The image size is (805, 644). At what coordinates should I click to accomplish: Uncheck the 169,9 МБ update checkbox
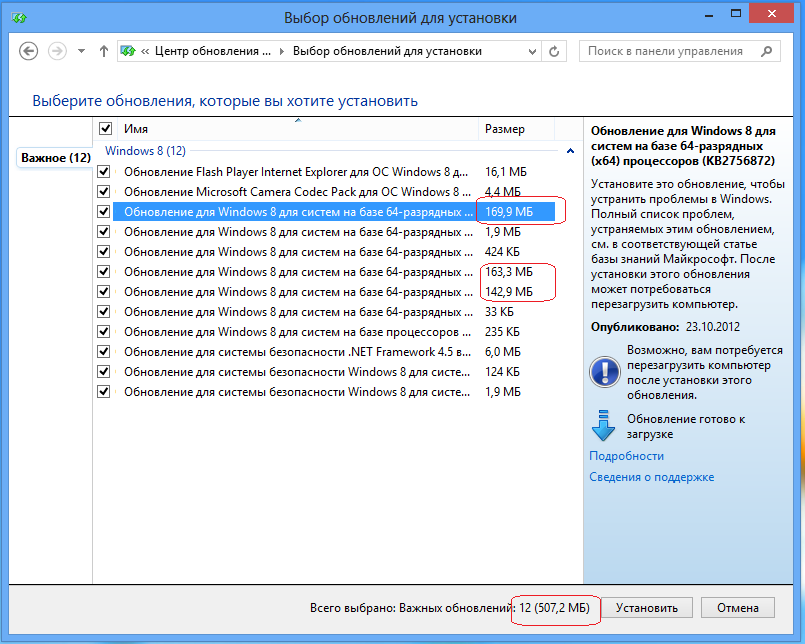[x=104, y=212]
